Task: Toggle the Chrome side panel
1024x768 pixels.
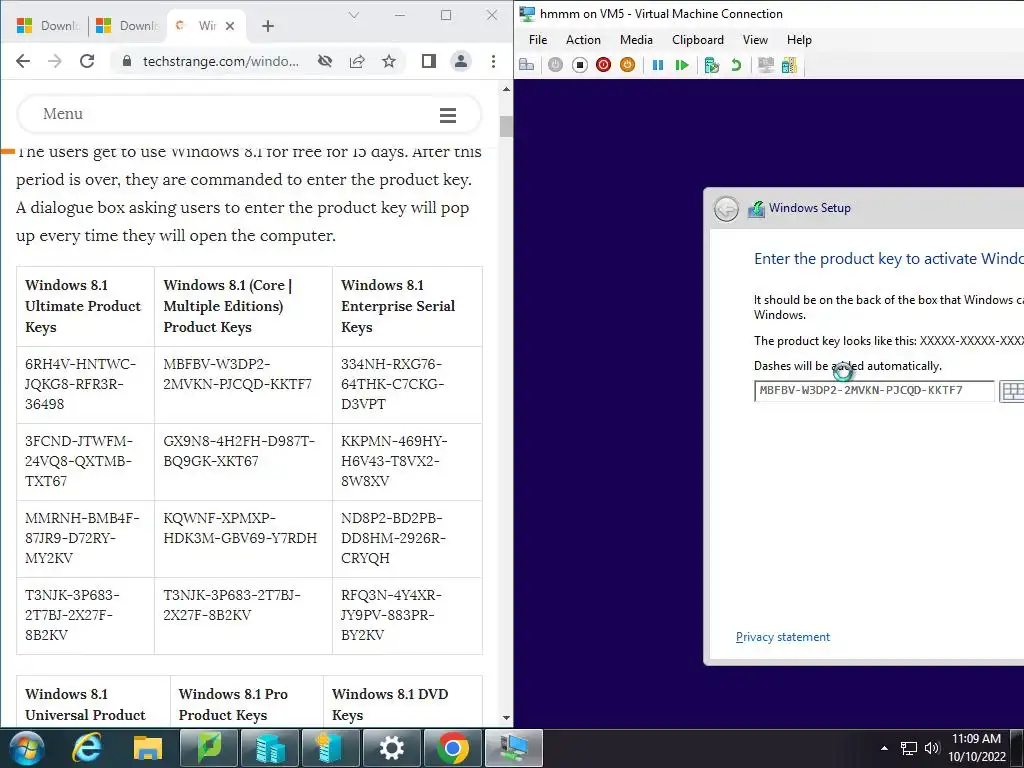Action: 428,61
